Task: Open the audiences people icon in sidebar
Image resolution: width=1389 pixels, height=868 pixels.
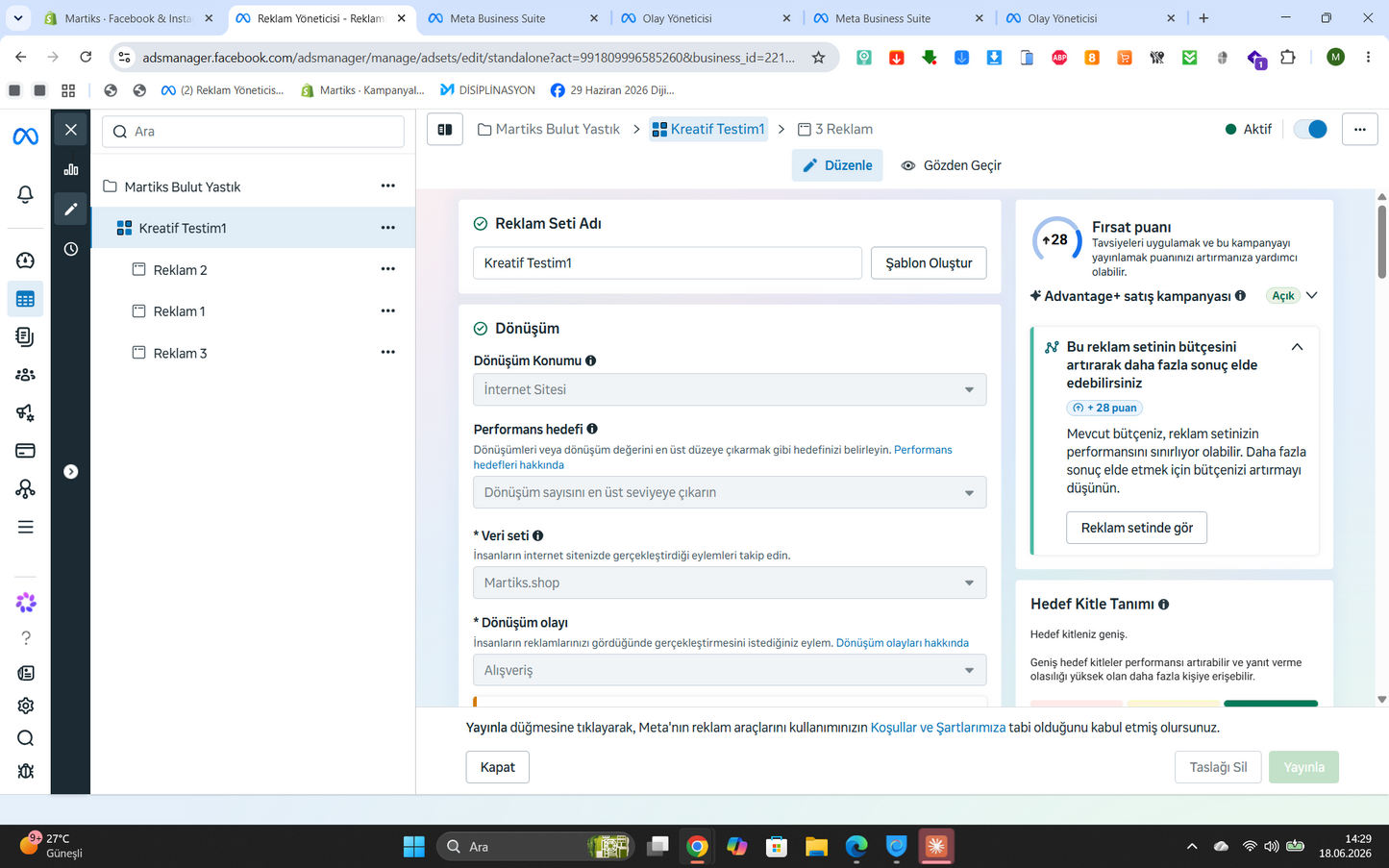Action: coord(25,375)
